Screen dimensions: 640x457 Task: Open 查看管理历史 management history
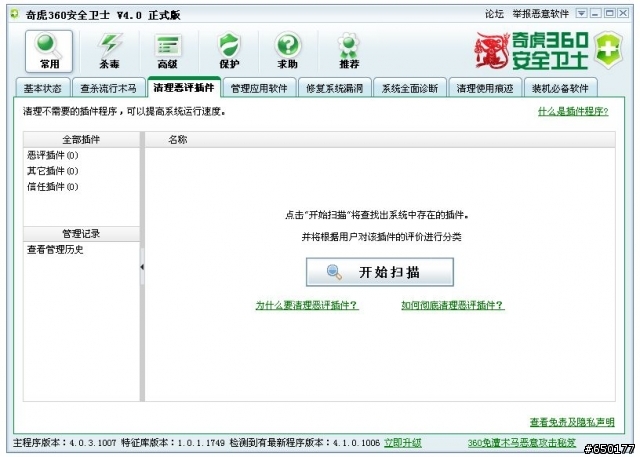(55, 250)
